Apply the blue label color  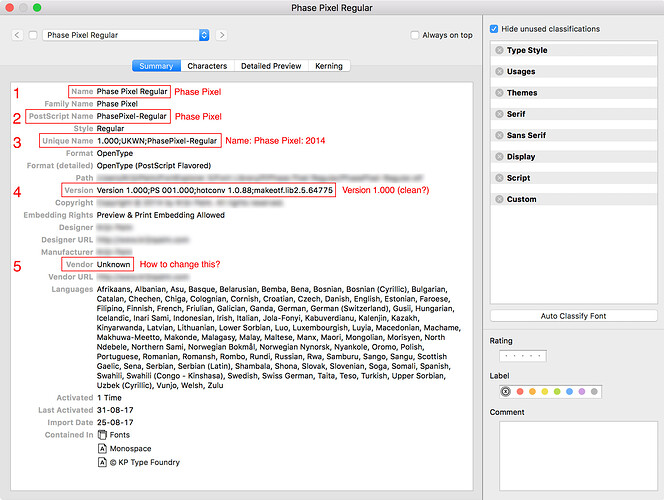[570, 392]
